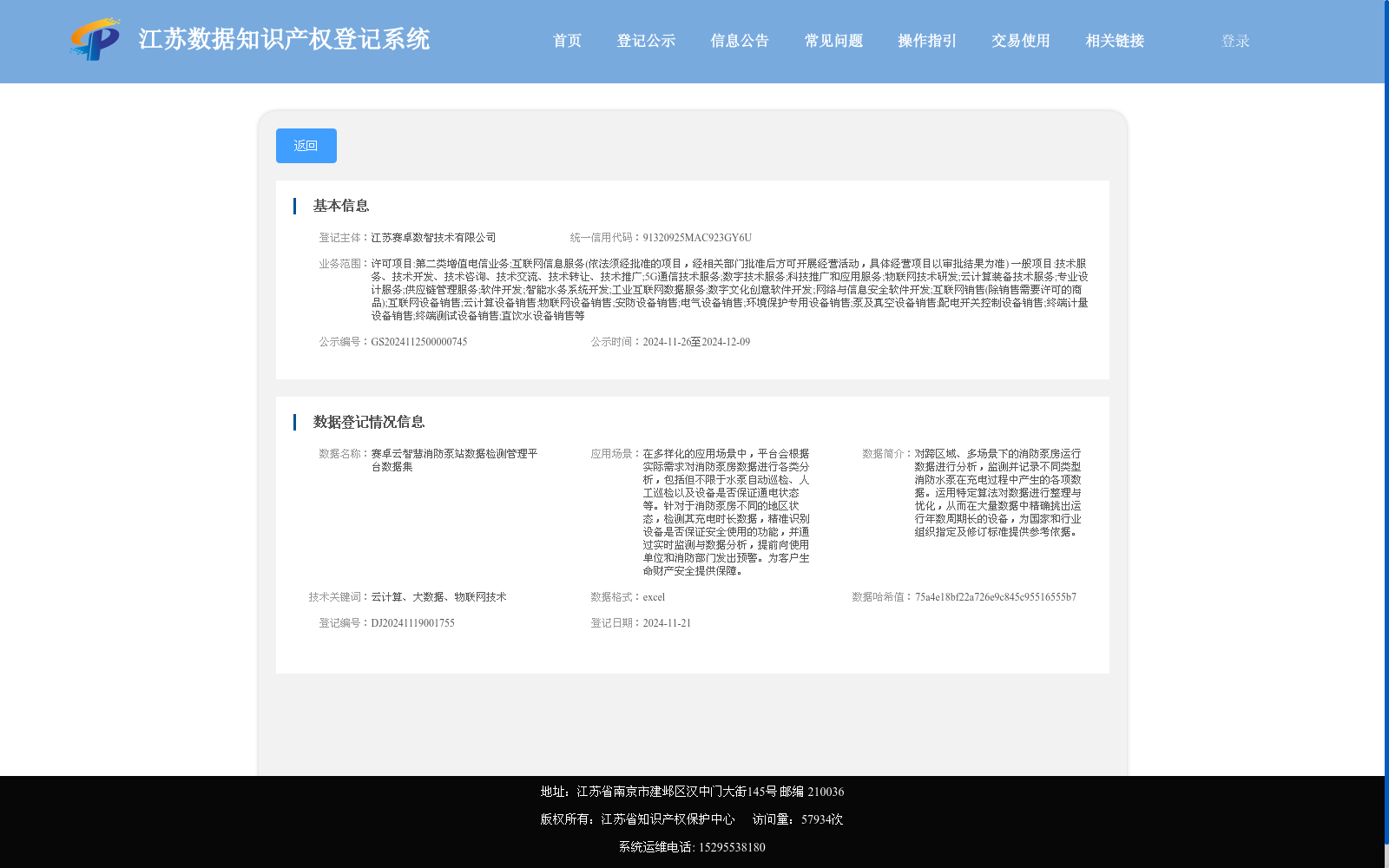Click the blue 返回 button
Screen dimensions: 1389x868
pyautogui.click(x=306, y=146)
